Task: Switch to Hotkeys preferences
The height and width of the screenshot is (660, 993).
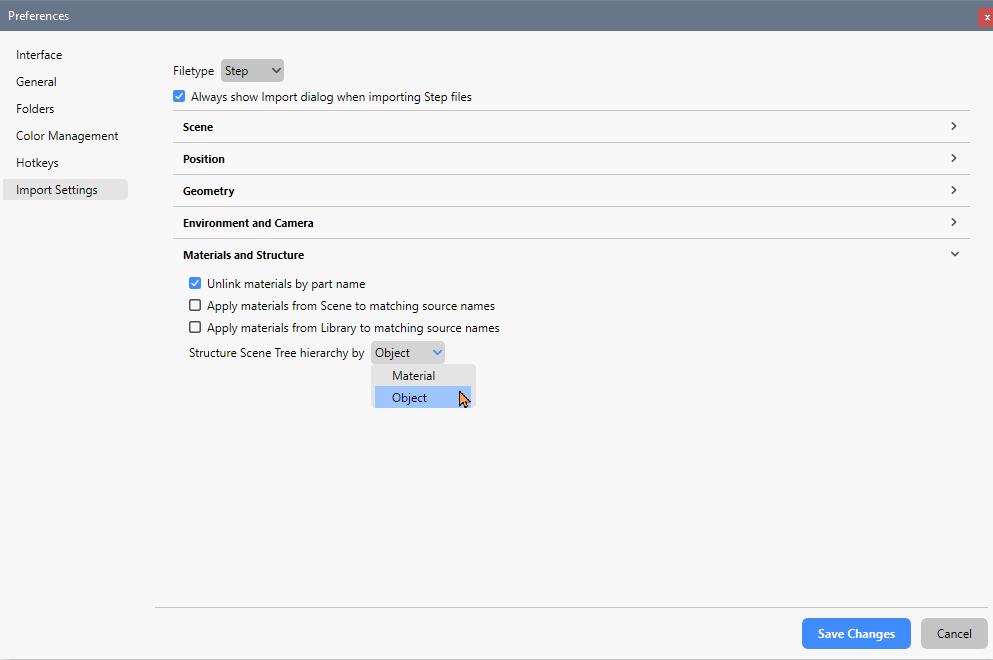Action: [37, 163]
